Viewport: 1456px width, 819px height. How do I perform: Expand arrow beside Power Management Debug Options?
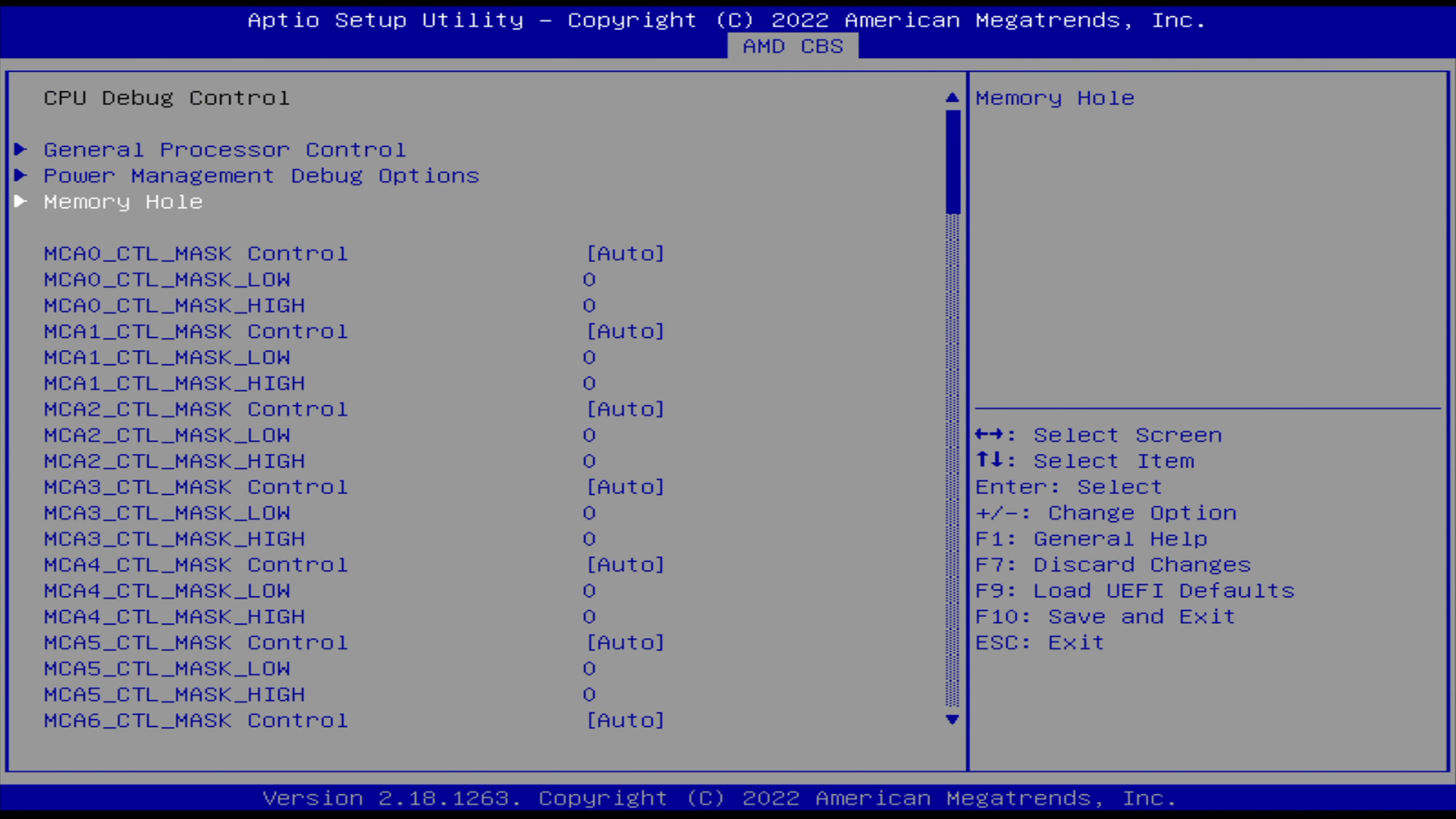(x=21, y=176)
